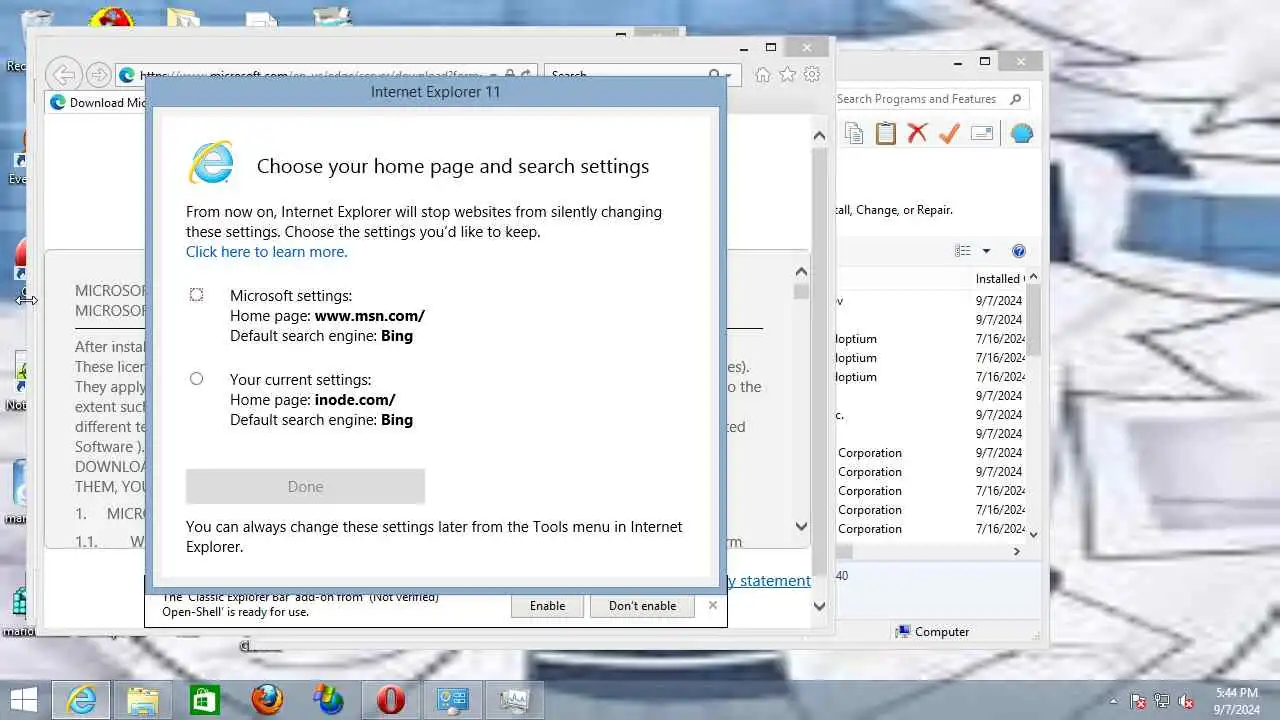The height and width of the screenshot is (720, 1280).
Task: Click the Edge site icon in the address bar
Action: pyautogui.click(x=127, y=75)
